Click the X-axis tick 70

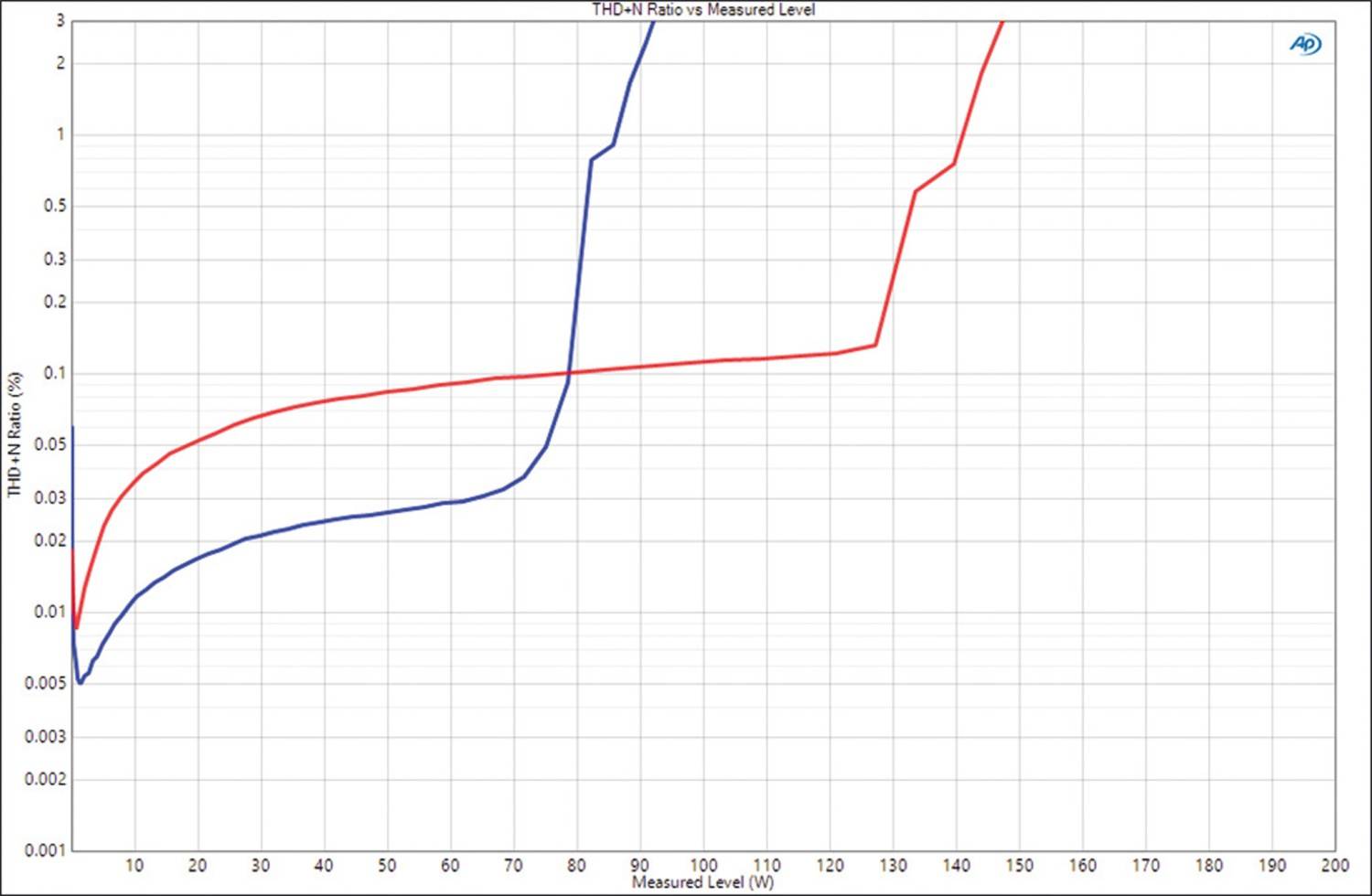[x=513, y=865]
